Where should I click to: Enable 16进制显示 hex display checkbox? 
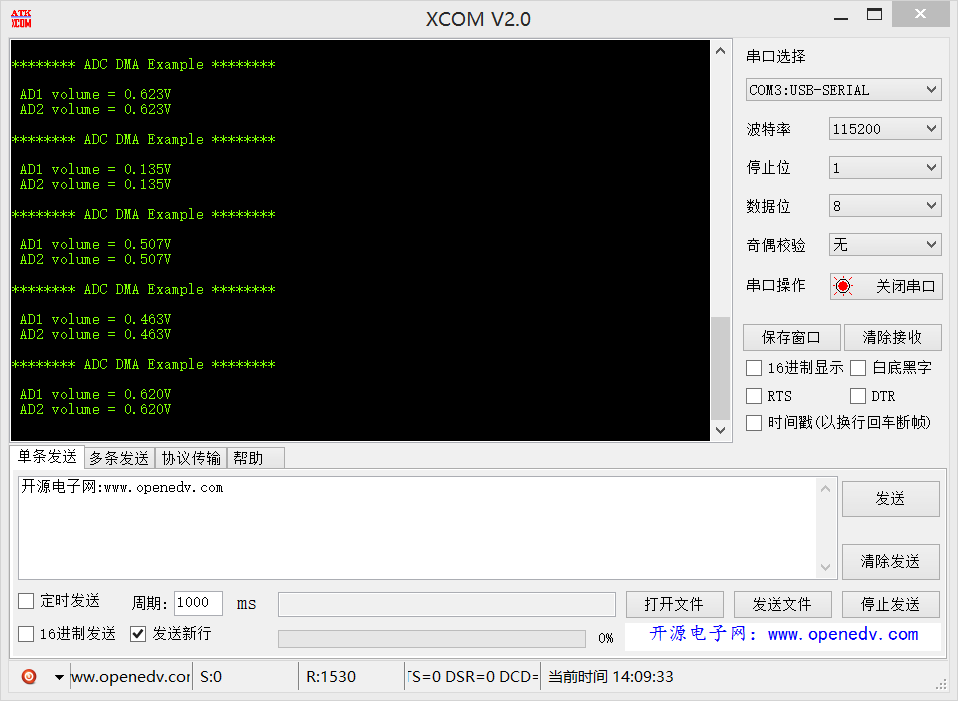tap(754, 368)
